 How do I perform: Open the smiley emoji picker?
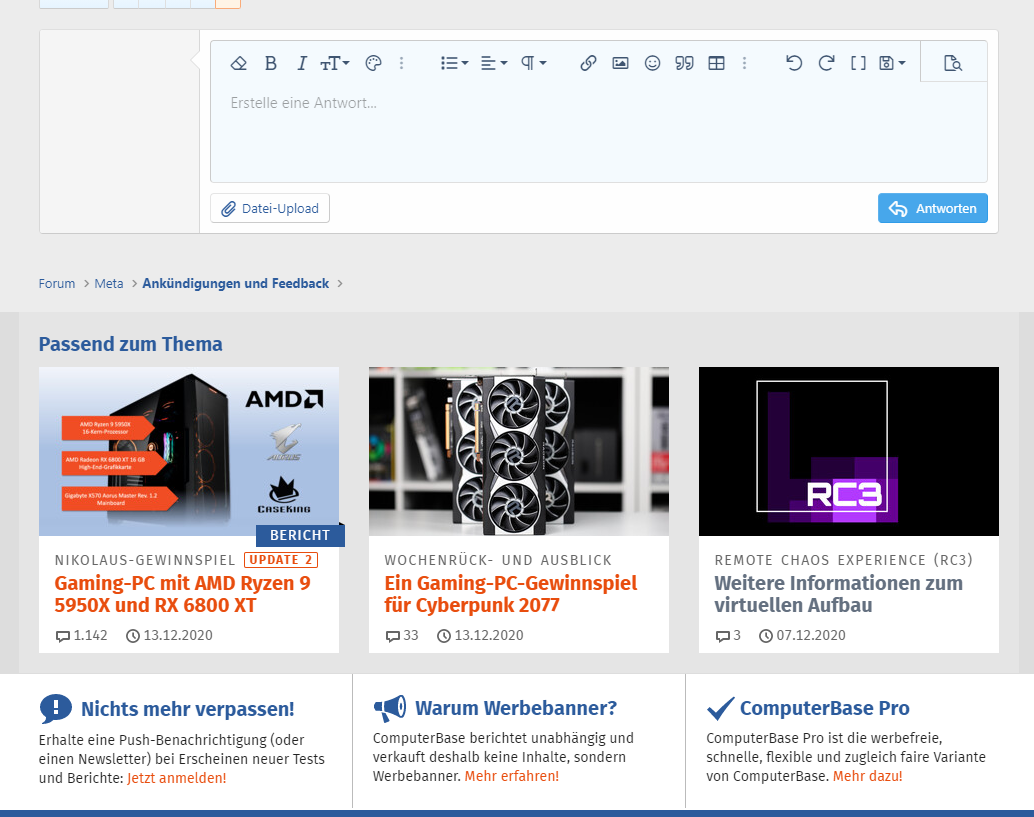(x=652, y=63)
